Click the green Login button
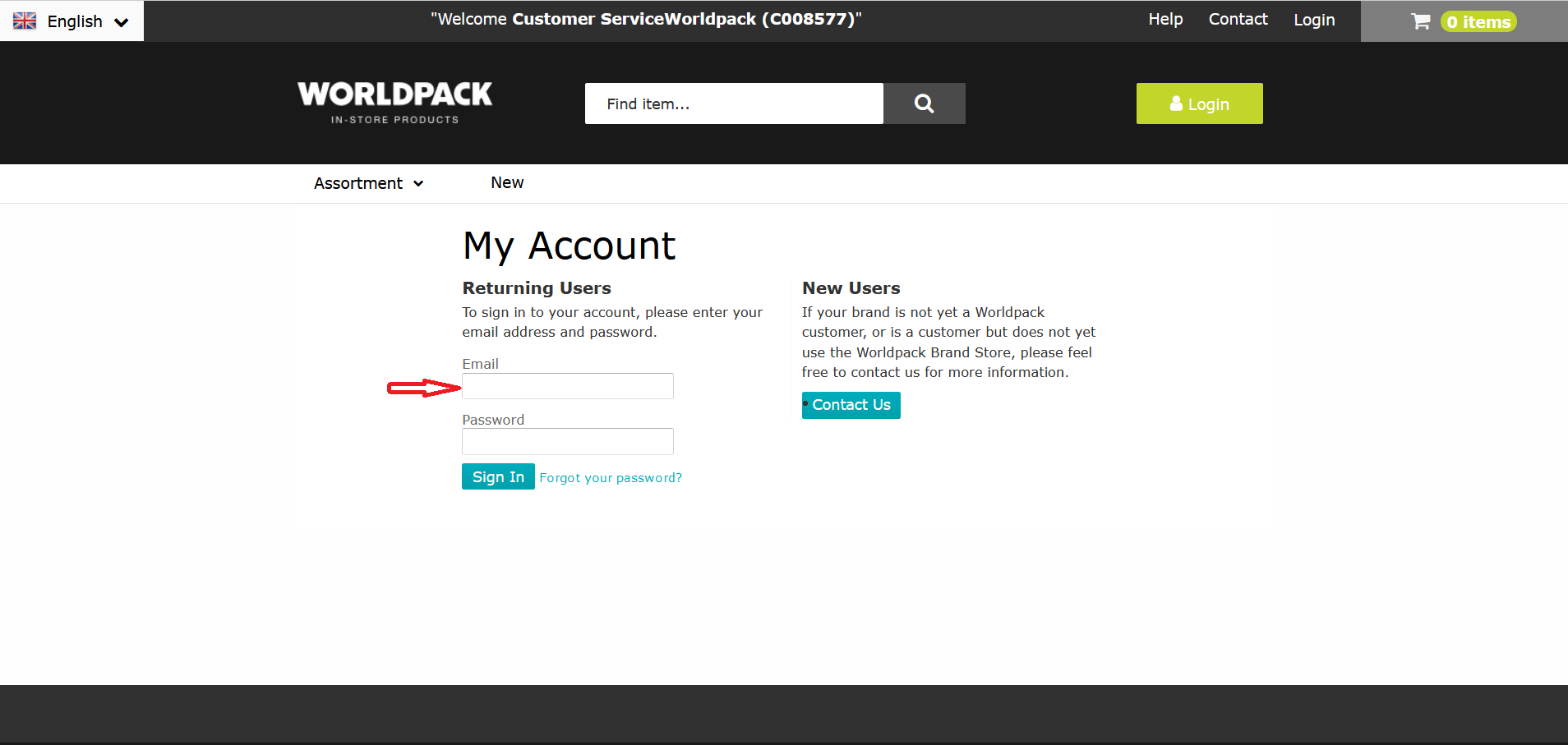 (x=1199, y=103)
